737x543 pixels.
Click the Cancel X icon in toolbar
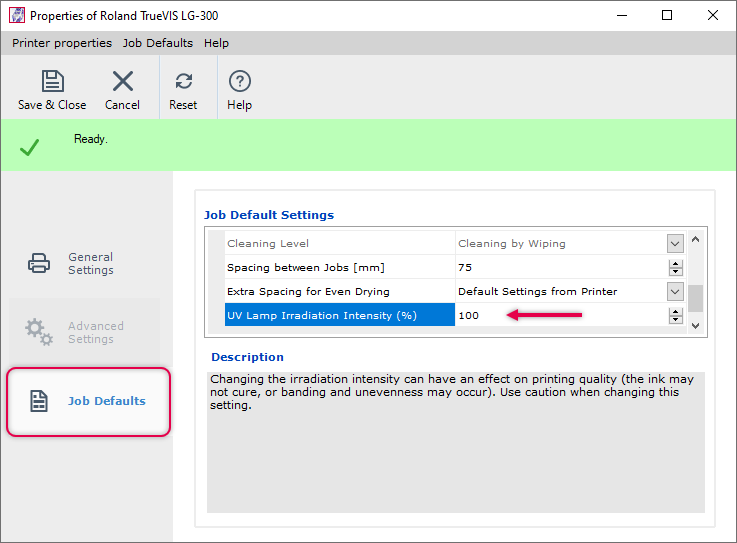coord(123,81)
